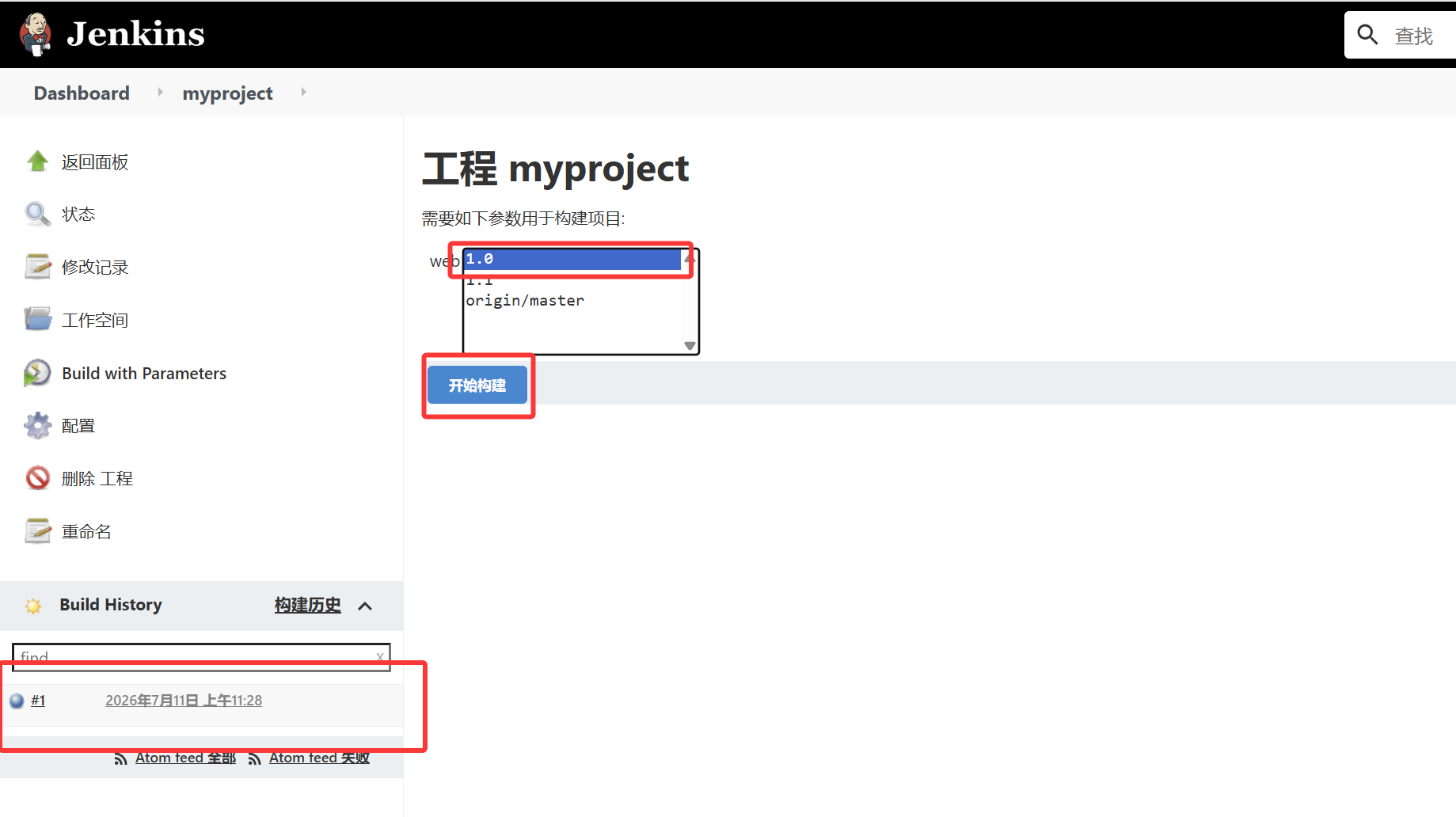Open the 工作空间 workspace
Screen dimensions: 1456x817
pos(95,321)
